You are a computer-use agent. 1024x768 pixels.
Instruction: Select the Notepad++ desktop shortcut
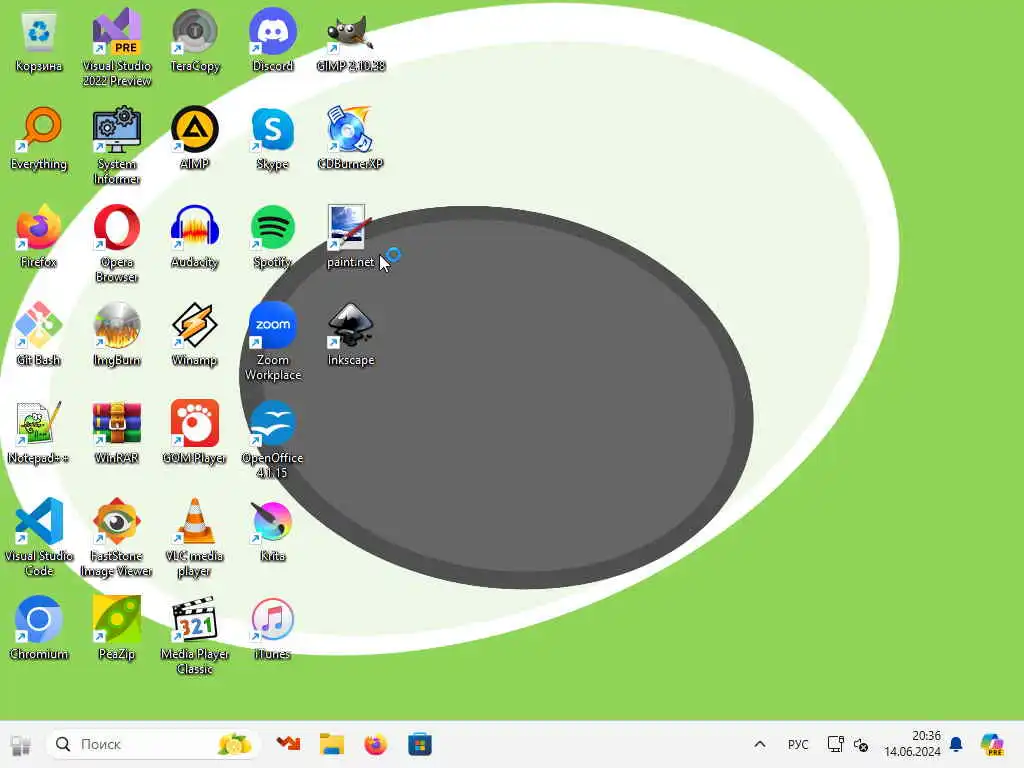tap(39, 432)
